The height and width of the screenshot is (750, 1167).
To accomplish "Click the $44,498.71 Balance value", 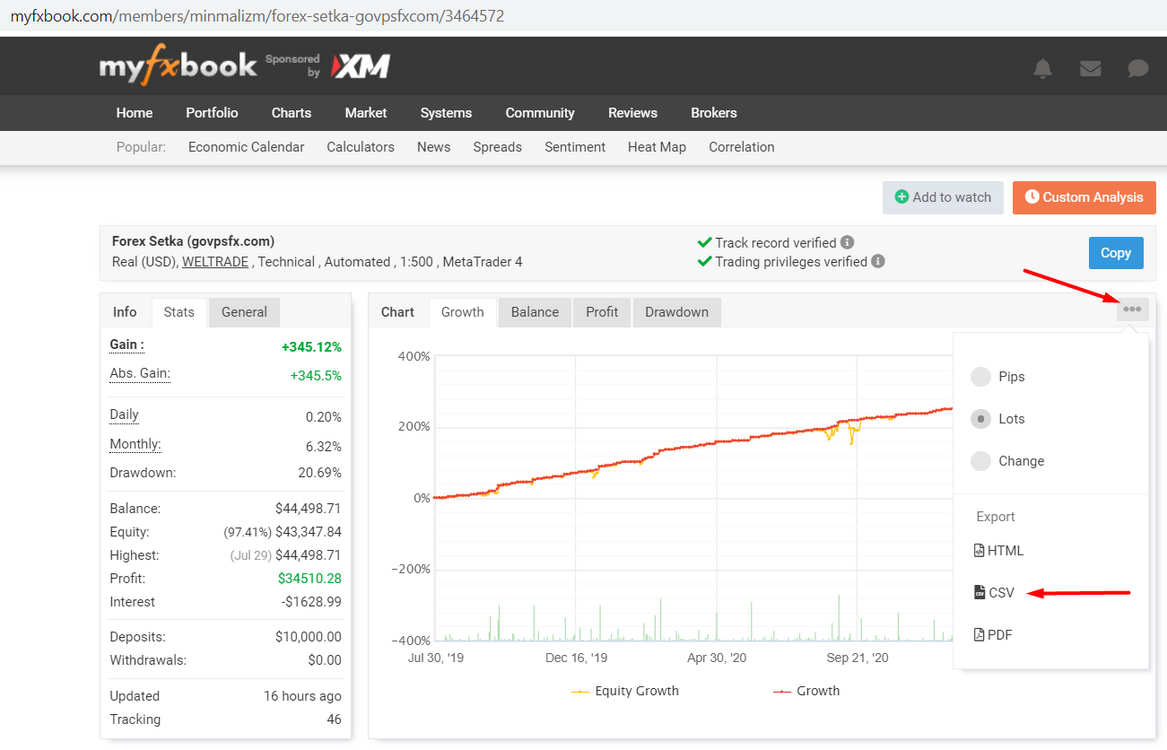I will (x=308, y=509).
